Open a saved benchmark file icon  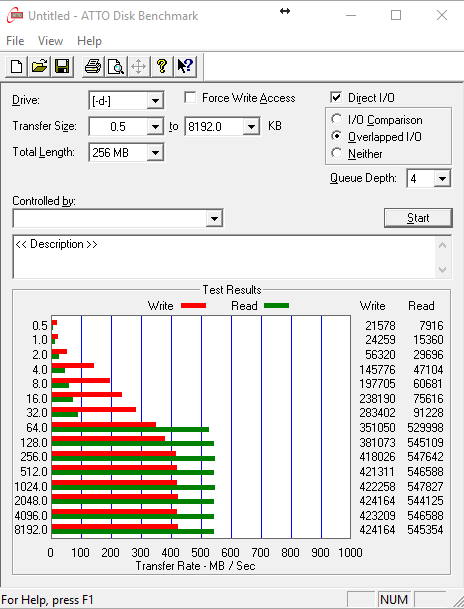pos(39,66)
